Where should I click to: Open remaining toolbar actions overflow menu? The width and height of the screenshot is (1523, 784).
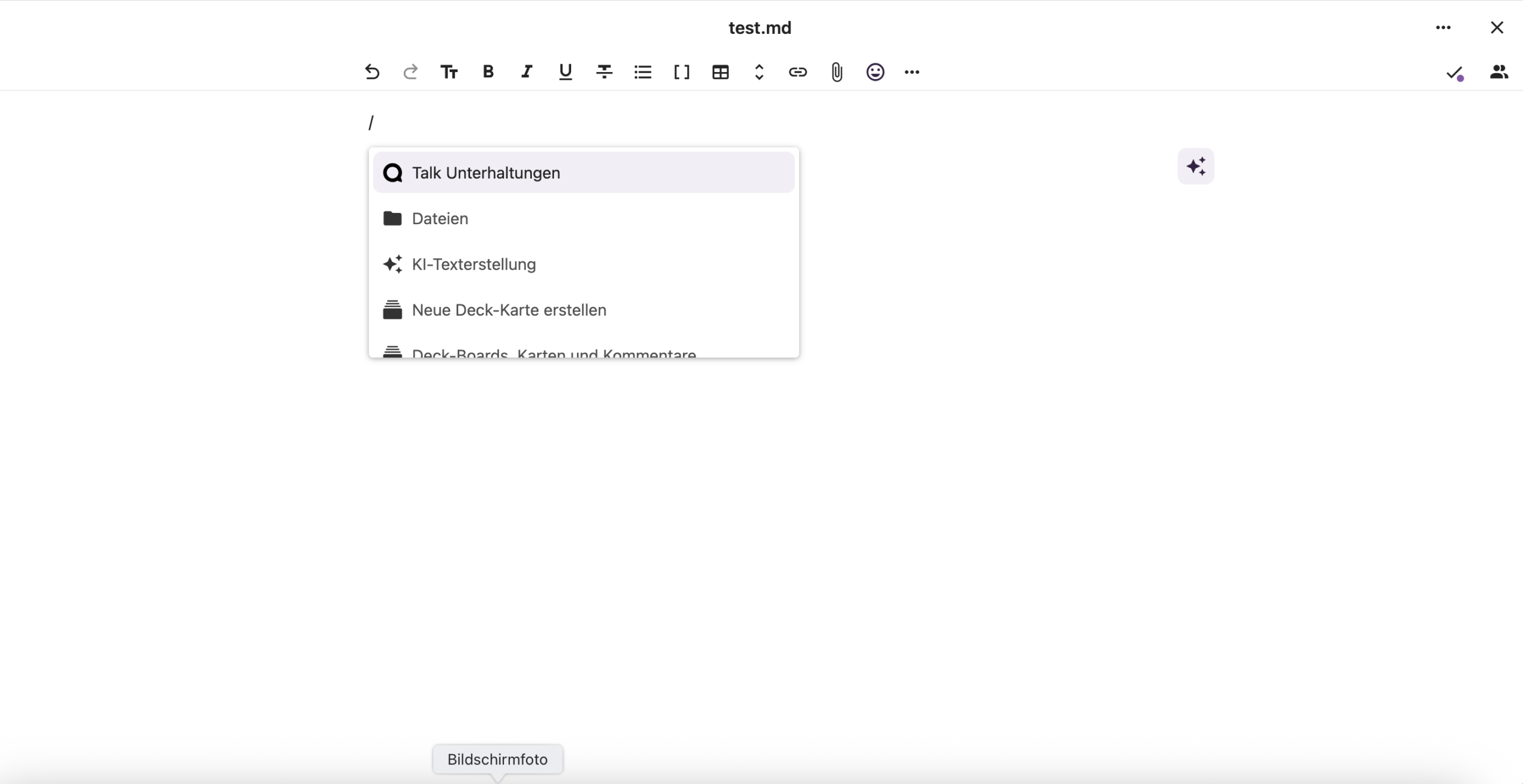click(x=912, y=72)
